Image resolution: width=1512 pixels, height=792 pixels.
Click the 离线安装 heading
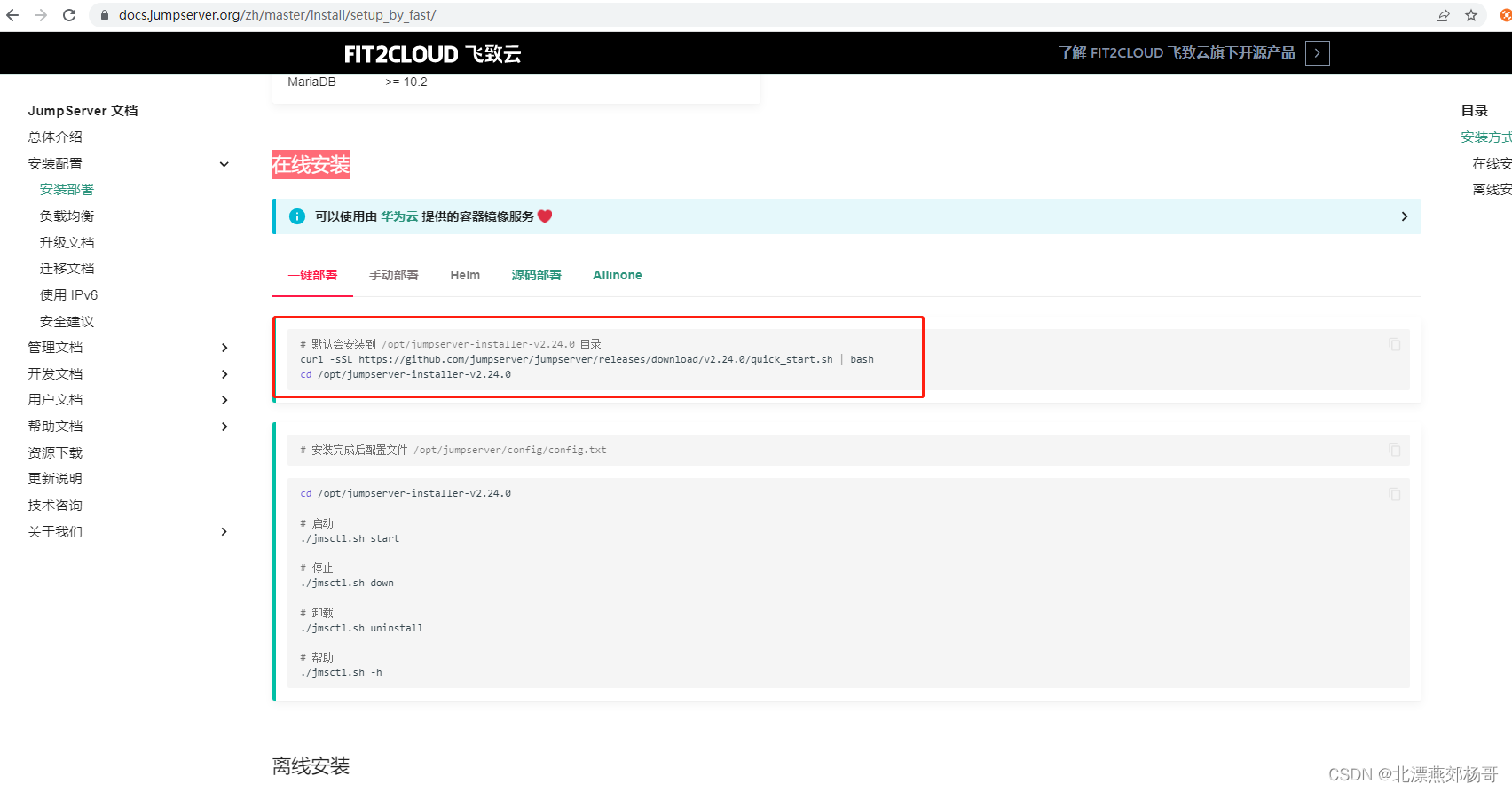pos(311,766)
